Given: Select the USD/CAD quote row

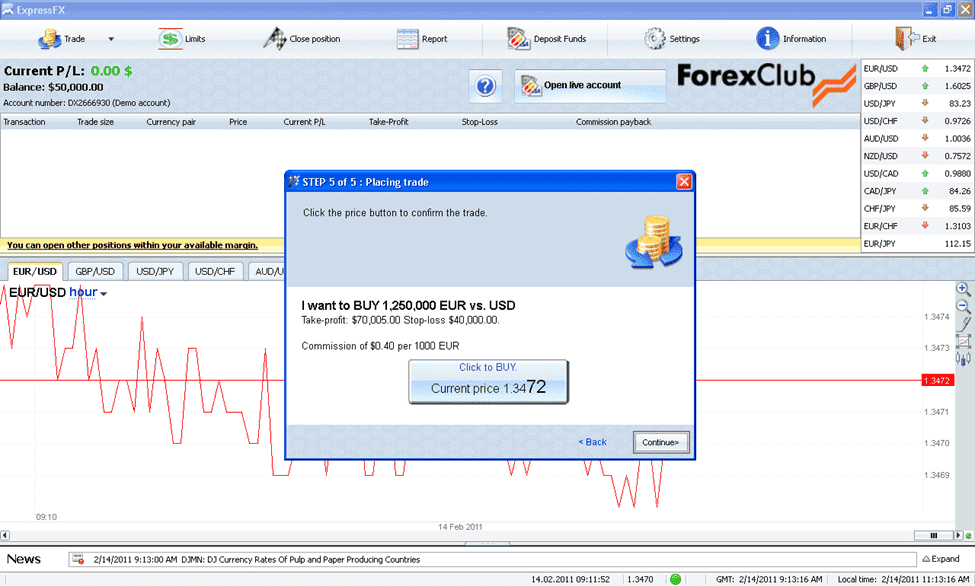Looking at the screenshot, I should (917, 174).
